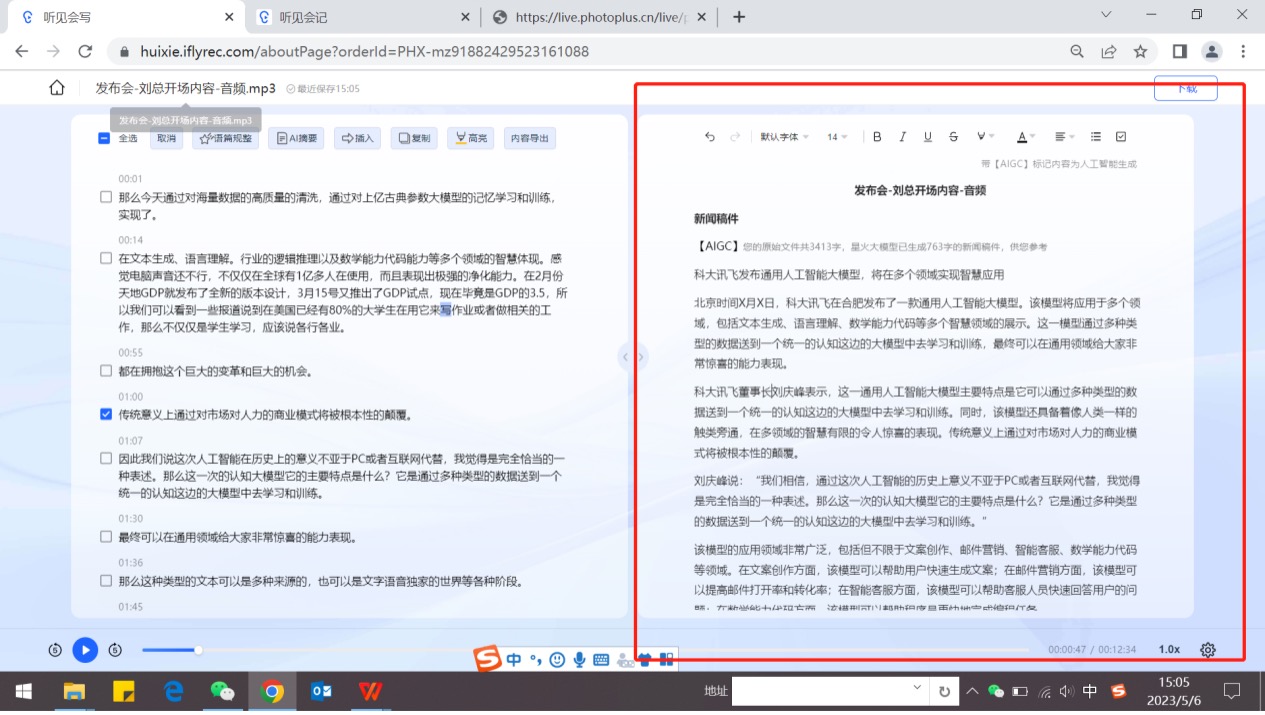The height and width of the screenshot is (715, 1265).
Task: Click the 高亮 highlight button
Action: point(471,139)
